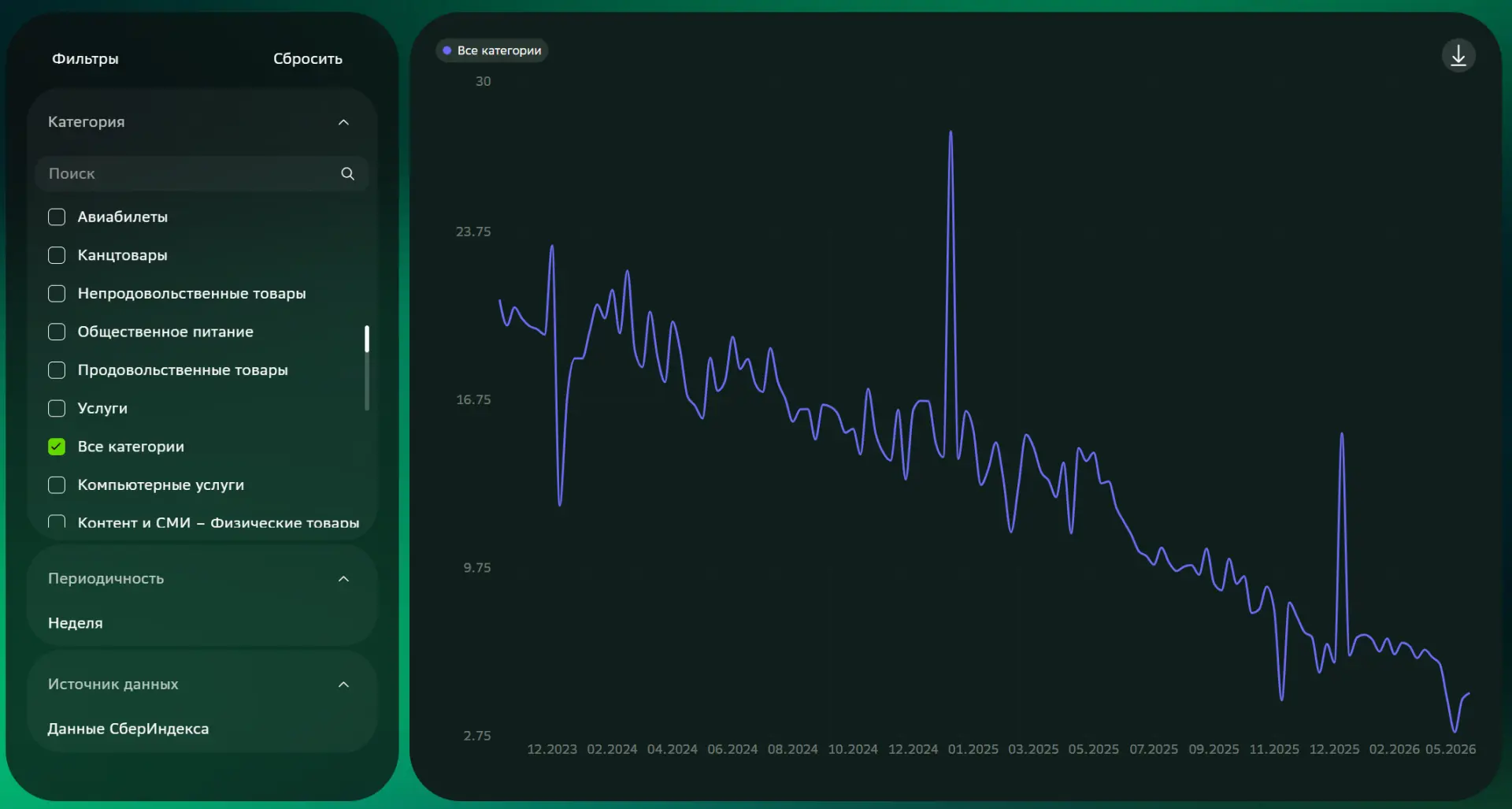Tick the Услуги checkbox
This screenshot has height=809, width=1512.
(57, 408)
